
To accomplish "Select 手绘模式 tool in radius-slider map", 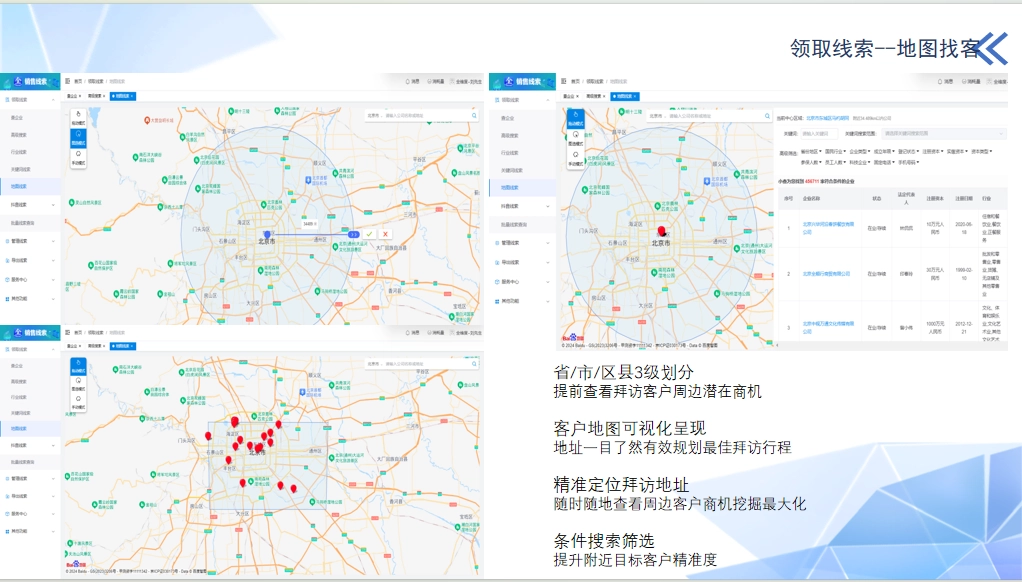I will [78, 158].
